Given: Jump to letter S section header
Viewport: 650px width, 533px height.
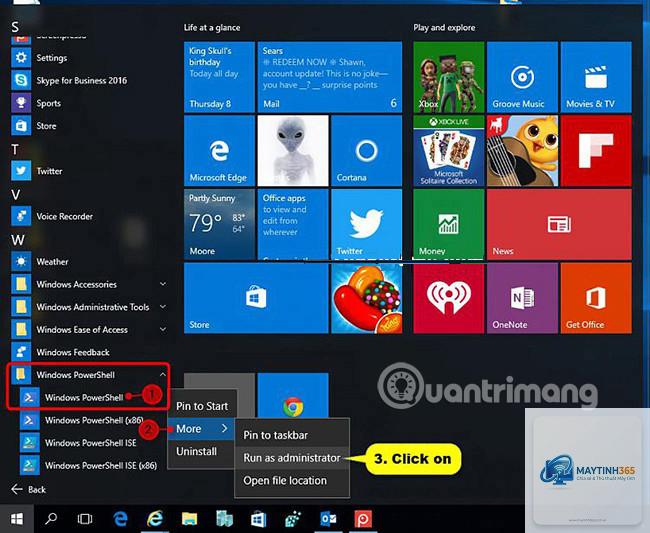Looking at the screenshot, I should pyautogui.click(x=15, y=27).
